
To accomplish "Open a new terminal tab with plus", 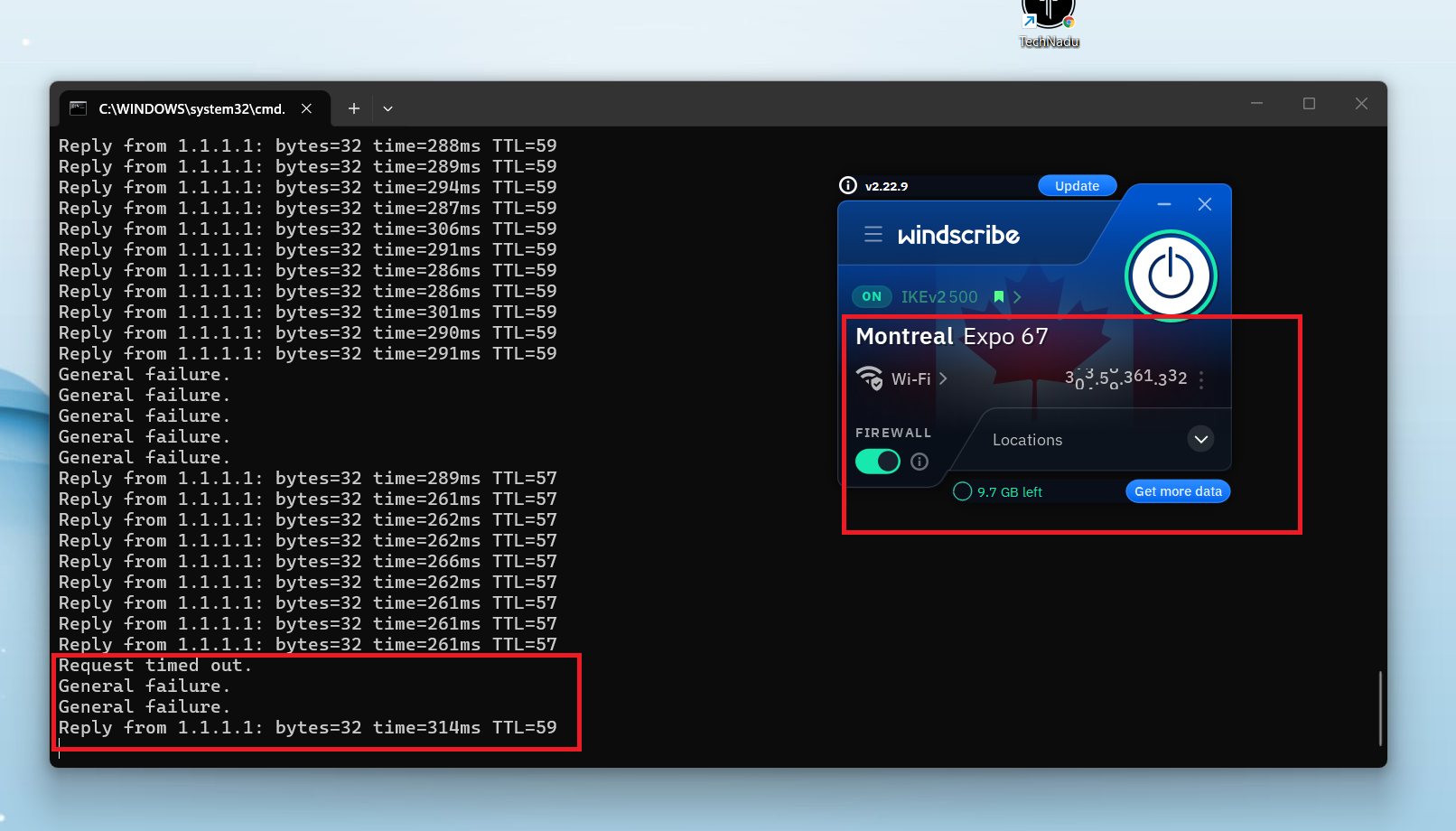I will 354,108.
